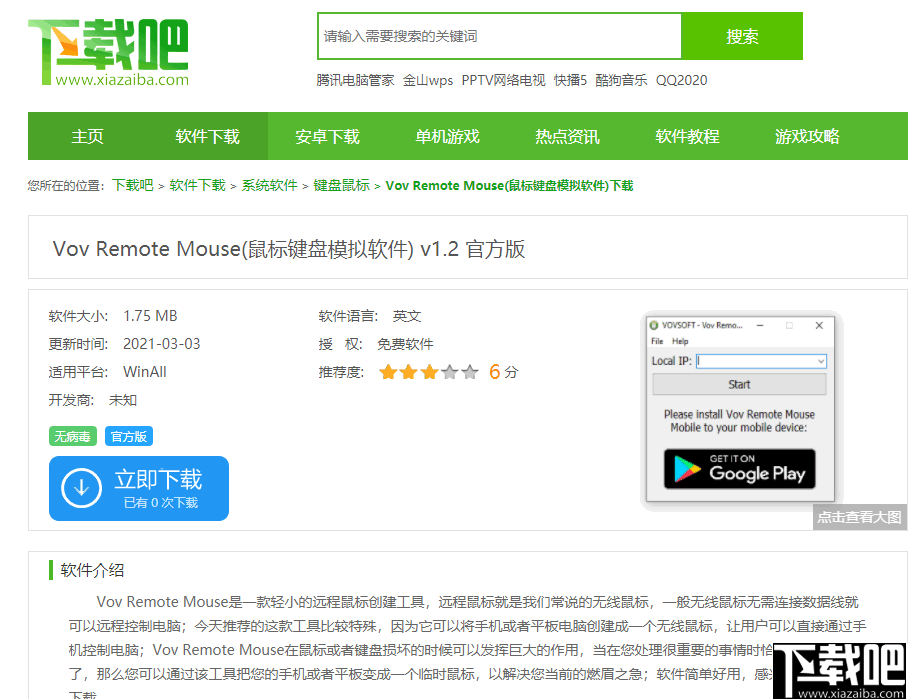
Task: Click the Vov Remote Mouse screenshot thumbnail
Action: coord(741,409)
